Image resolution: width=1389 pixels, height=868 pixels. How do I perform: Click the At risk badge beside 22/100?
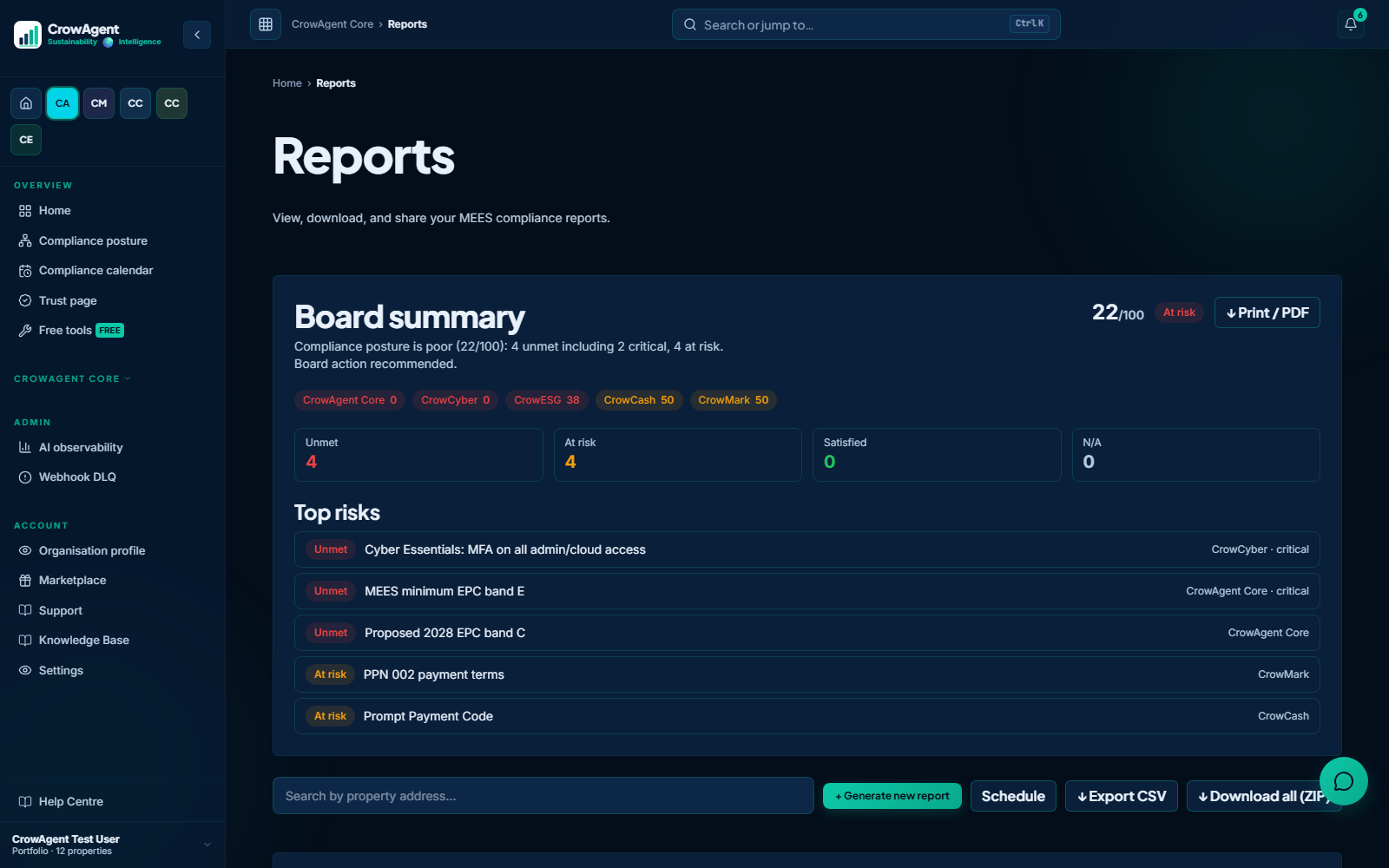coord(1179,312)
